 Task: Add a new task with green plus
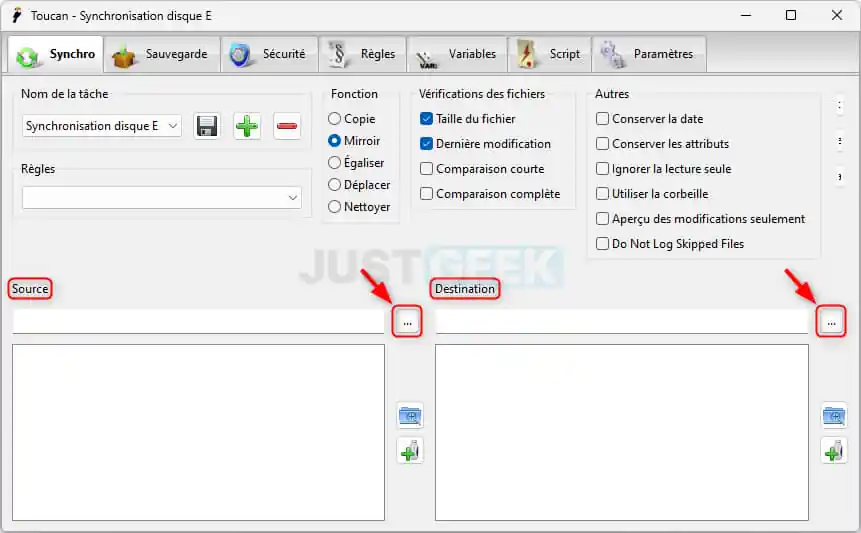247,126
